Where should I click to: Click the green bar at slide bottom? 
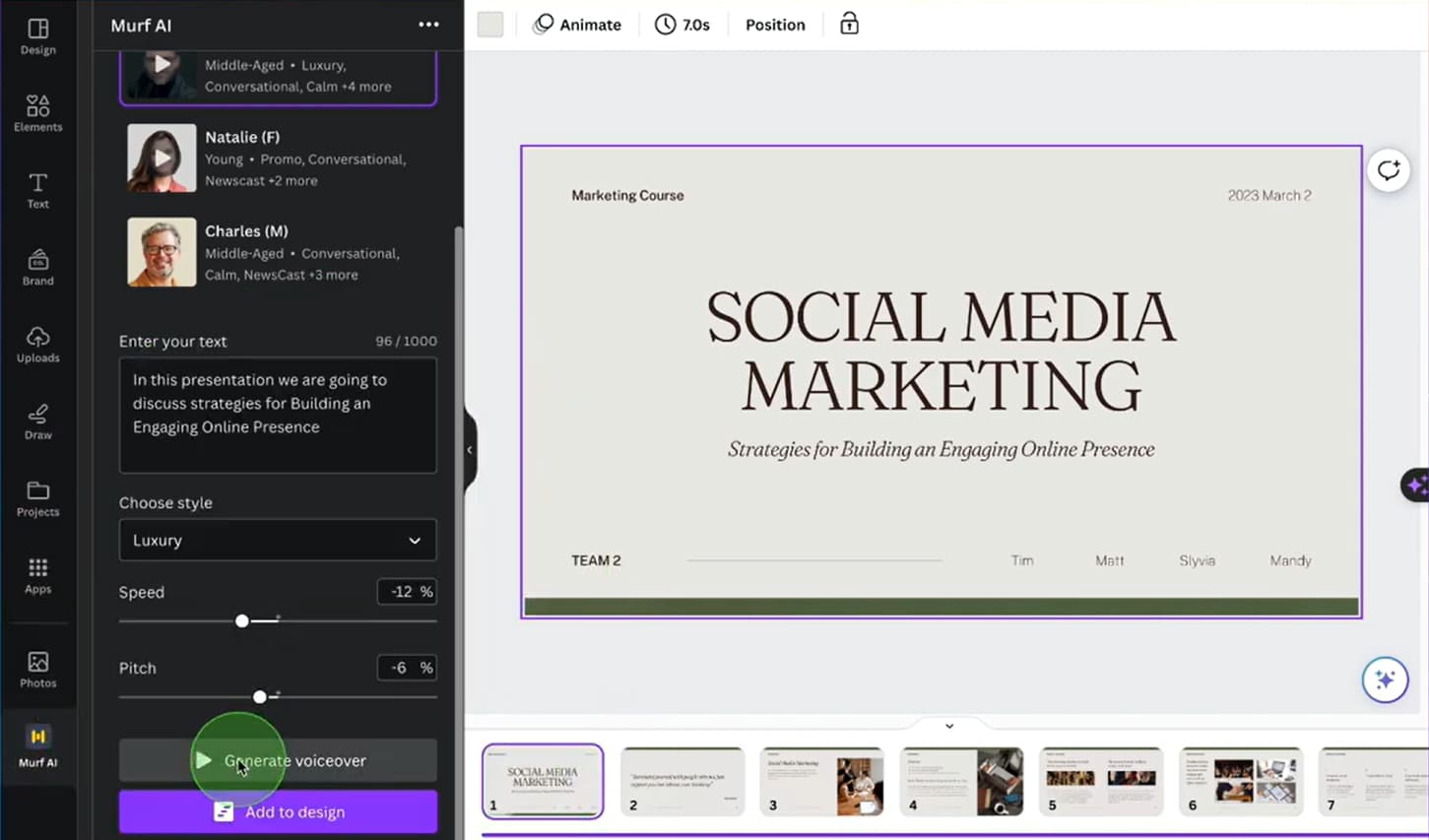coord(942,607)
